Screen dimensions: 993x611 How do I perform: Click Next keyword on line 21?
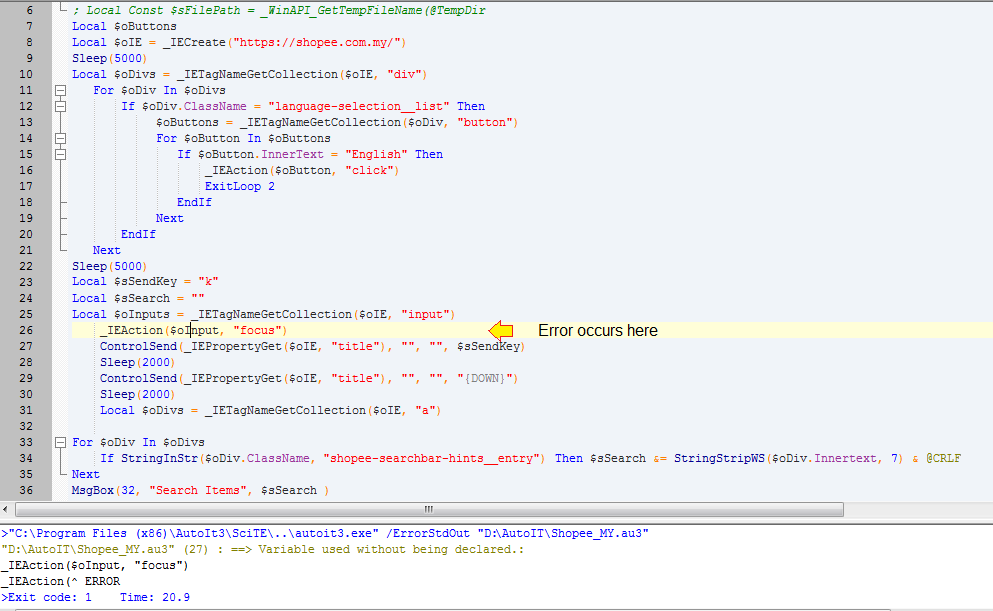[106, 251]
